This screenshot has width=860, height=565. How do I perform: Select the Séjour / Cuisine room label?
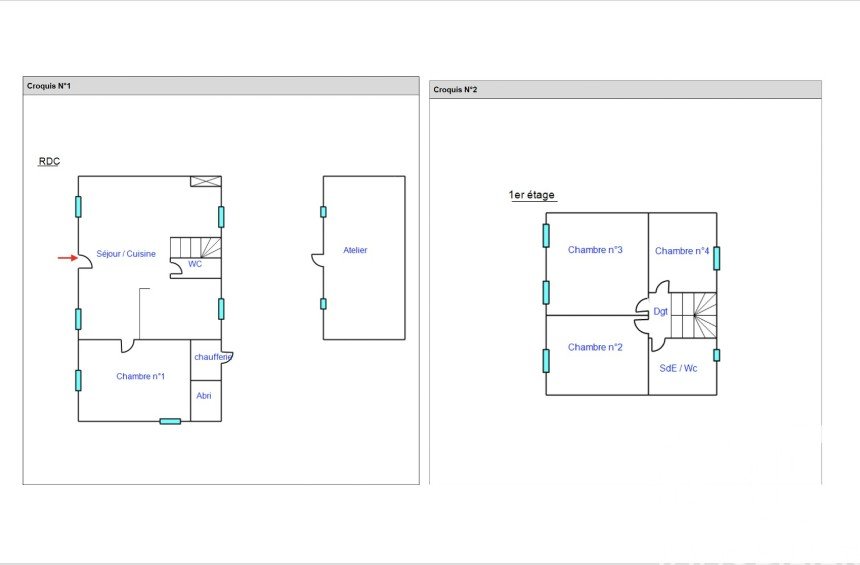point(126,254)
